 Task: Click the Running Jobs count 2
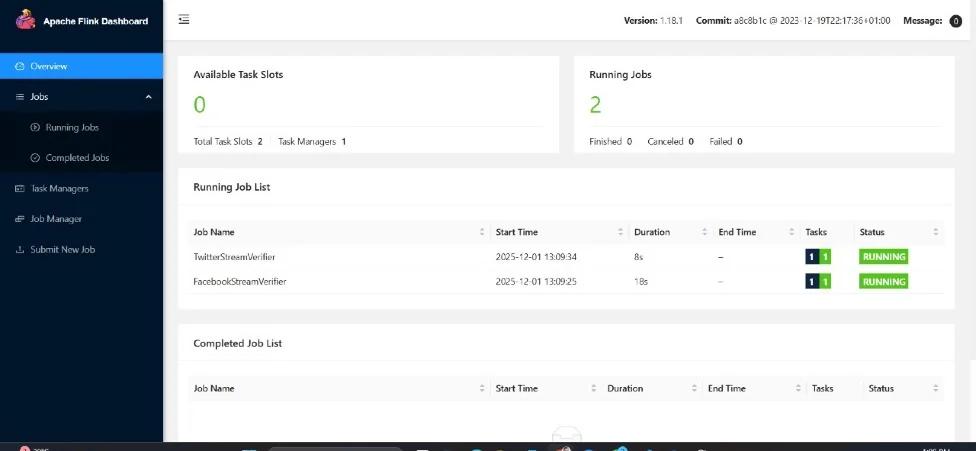595,105
